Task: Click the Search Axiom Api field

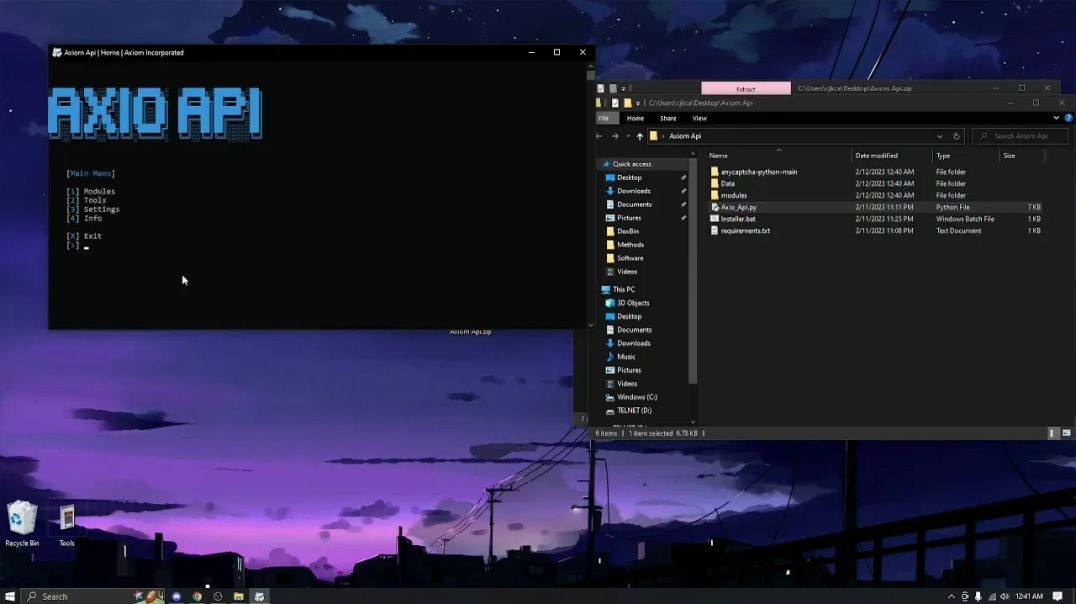Action: pos(1020,136)
